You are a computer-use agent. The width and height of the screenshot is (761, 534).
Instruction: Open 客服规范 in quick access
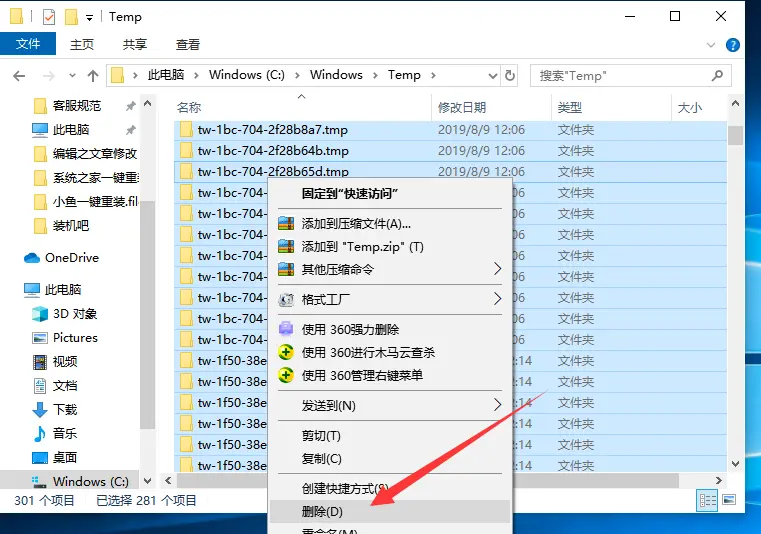click(x=77, y=106)
